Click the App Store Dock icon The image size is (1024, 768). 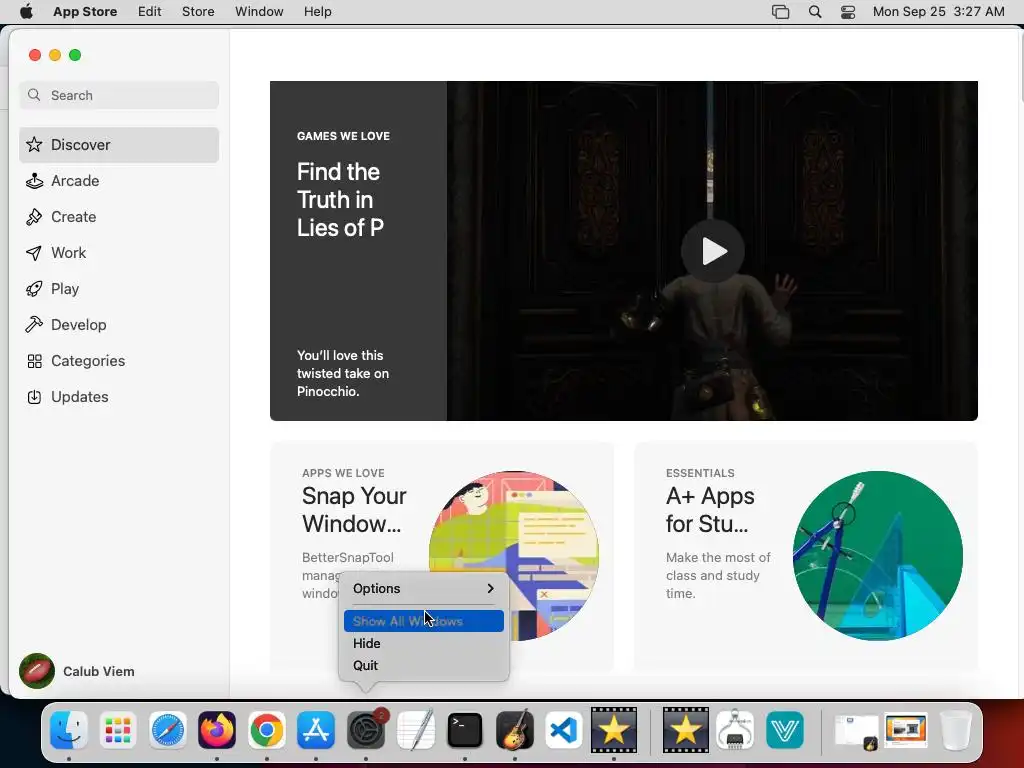(316, 729)
